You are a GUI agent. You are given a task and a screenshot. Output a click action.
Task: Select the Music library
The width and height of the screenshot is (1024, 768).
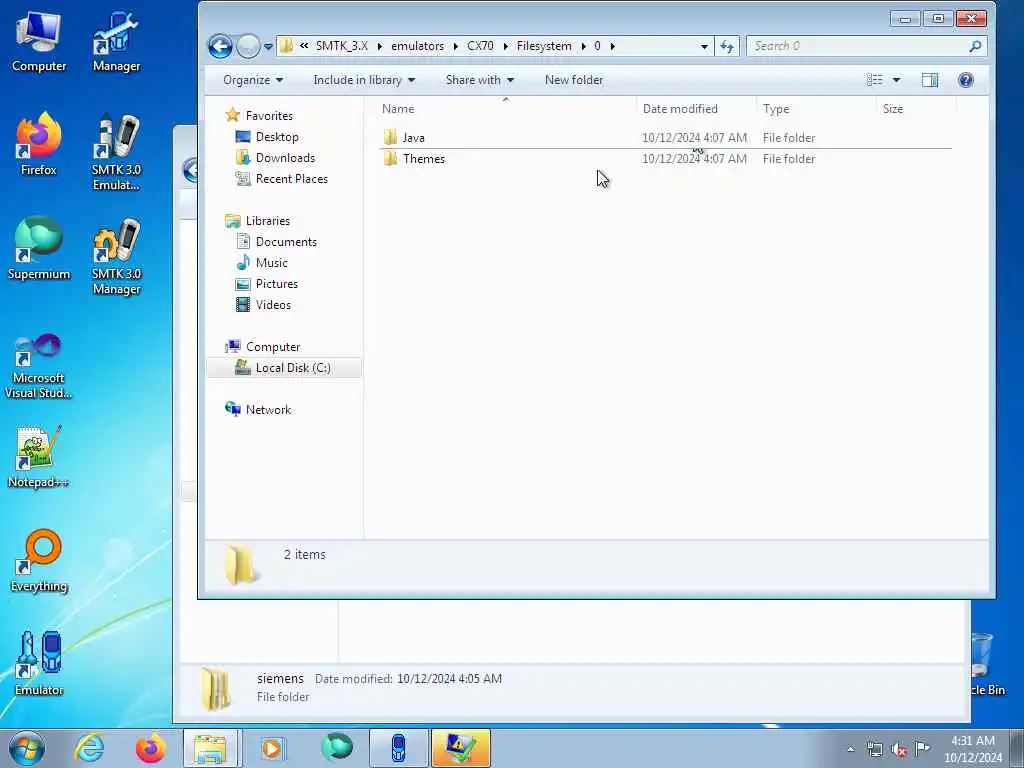click(x=261, y=263)
